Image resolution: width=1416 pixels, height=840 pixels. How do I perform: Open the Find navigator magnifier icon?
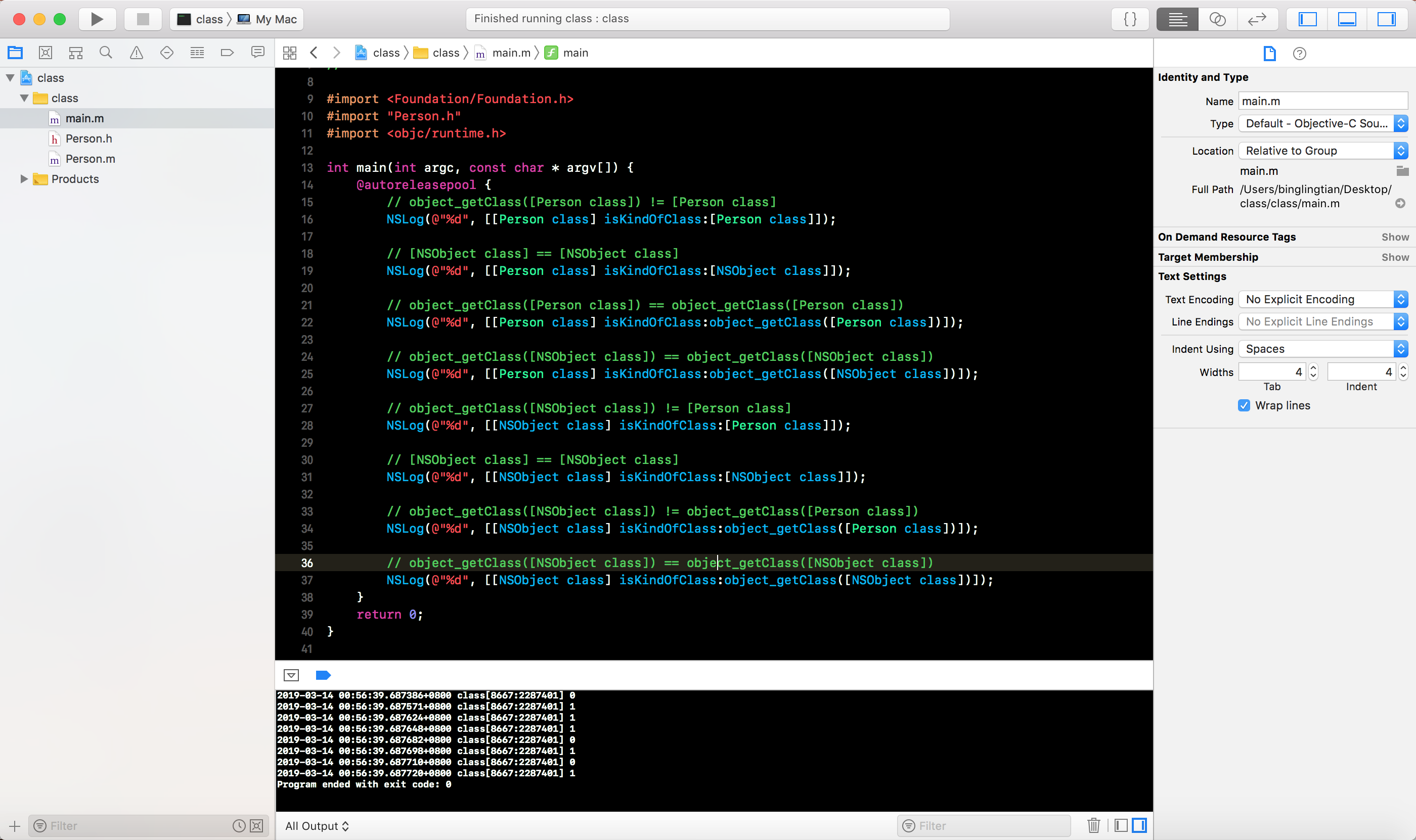tap(106, 53)
